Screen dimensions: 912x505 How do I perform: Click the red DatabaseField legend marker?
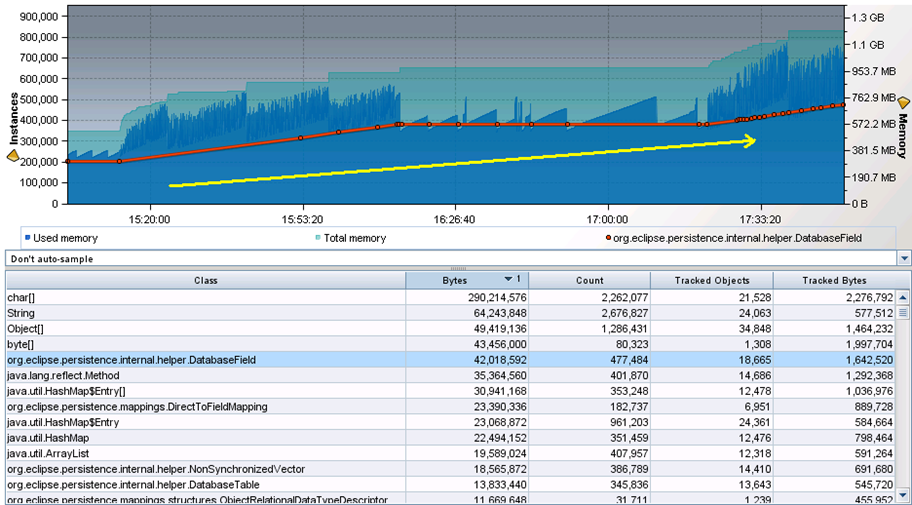[x=608, y=239]
